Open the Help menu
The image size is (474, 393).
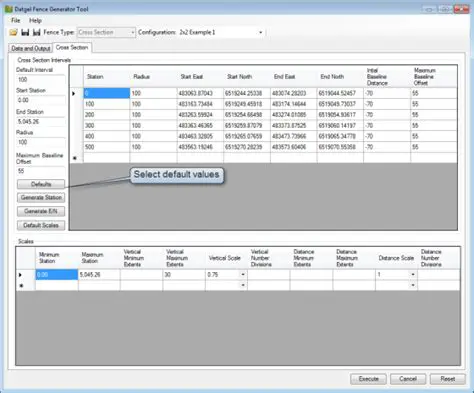[35, 20]
